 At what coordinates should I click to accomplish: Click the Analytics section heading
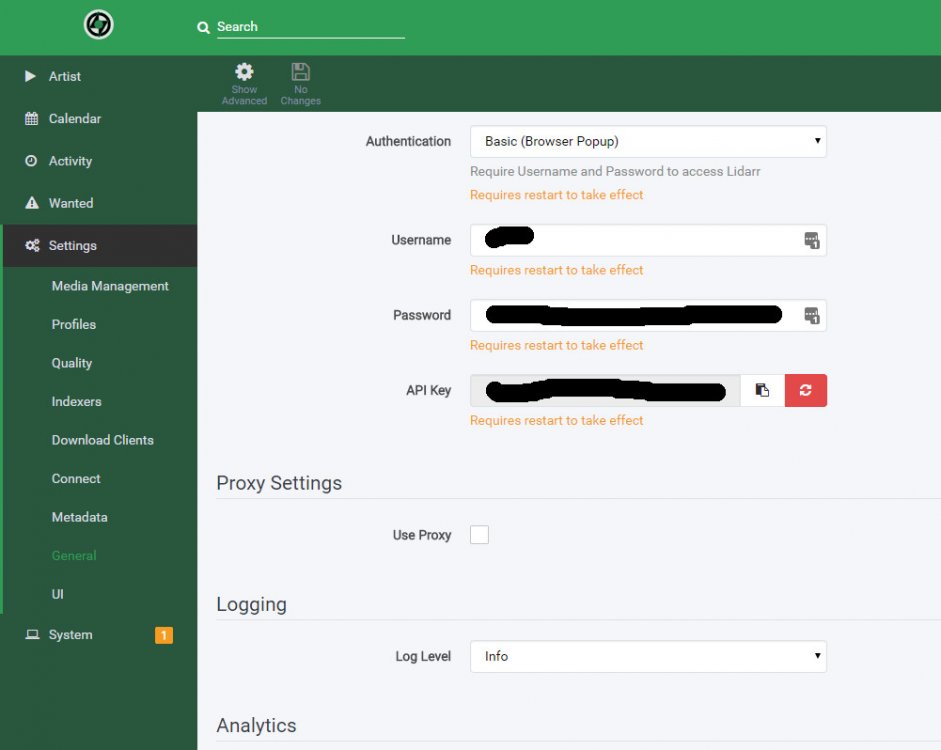256,725
